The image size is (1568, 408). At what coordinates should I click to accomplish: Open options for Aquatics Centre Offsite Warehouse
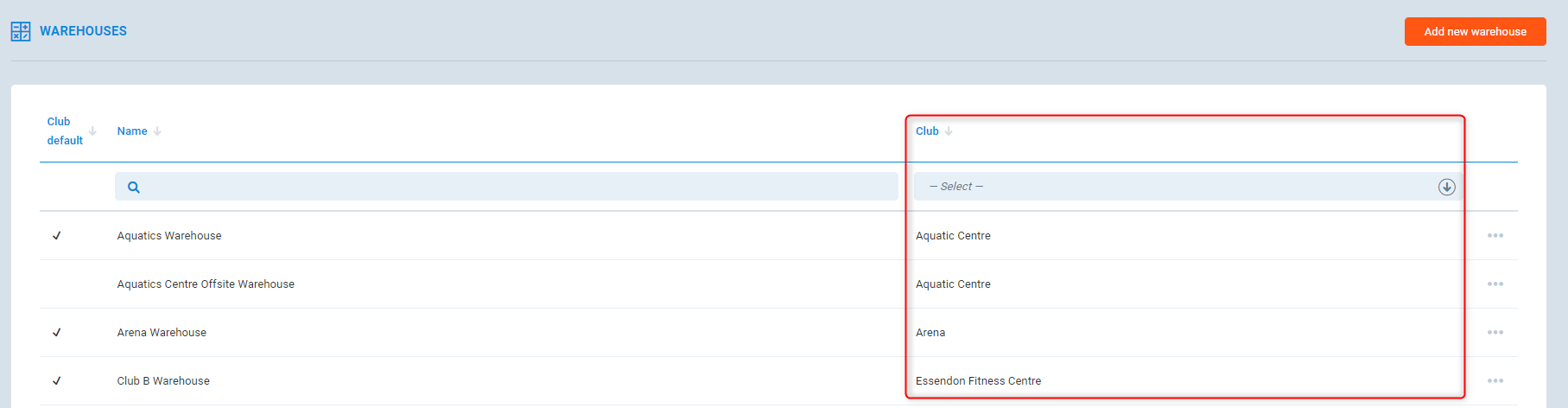coord(1495,284)
